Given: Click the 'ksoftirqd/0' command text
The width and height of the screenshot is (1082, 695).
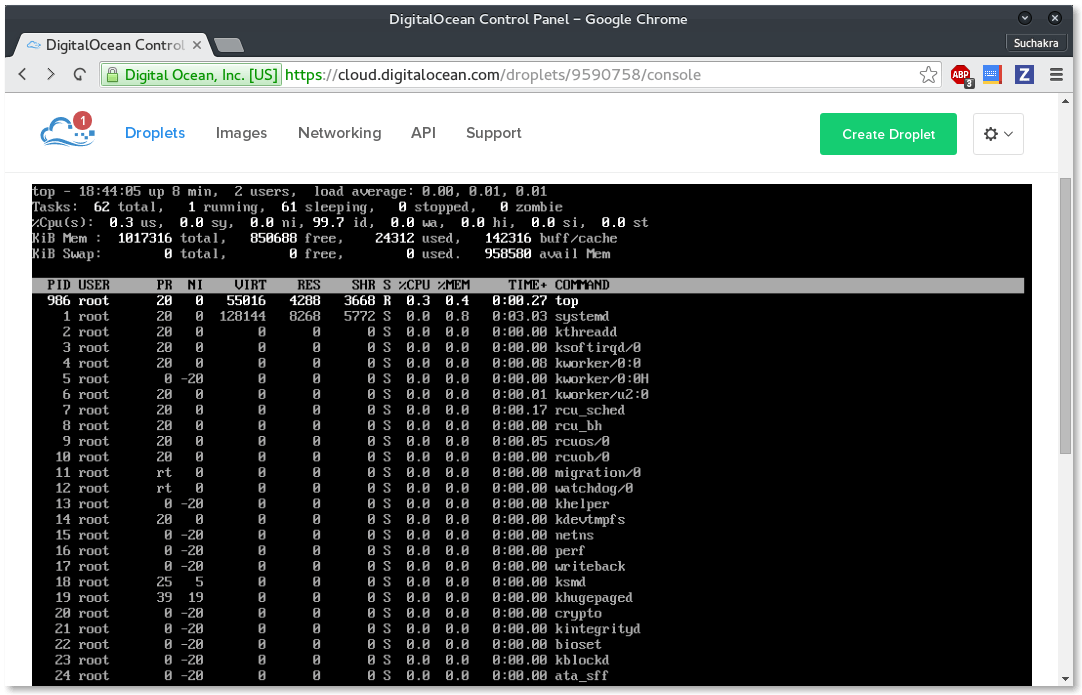Looking at the screenshot, I should click(598, 348).
